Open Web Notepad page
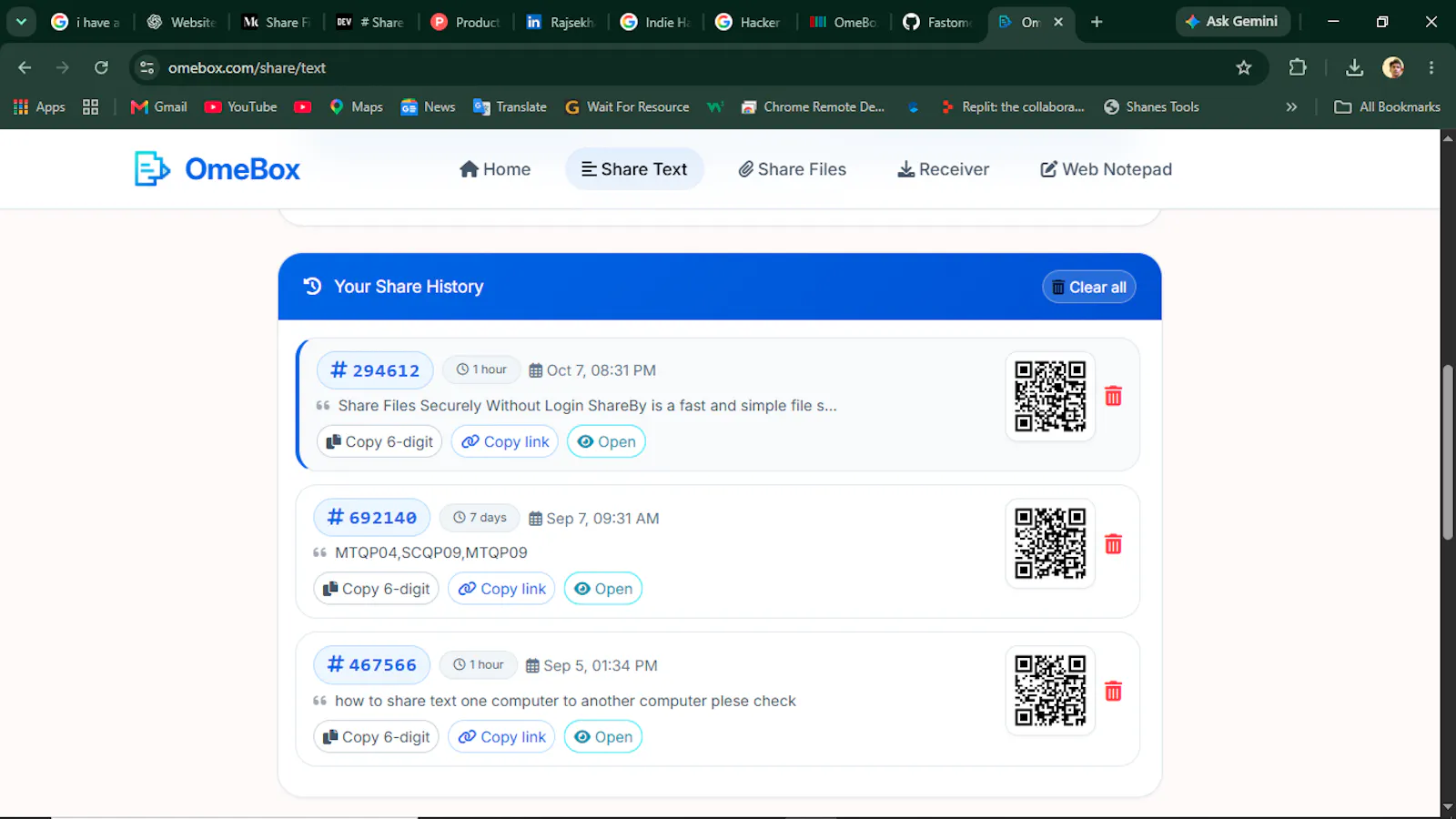The width and height of the screenshot is (1456, 819). (x=1106, y=169)
